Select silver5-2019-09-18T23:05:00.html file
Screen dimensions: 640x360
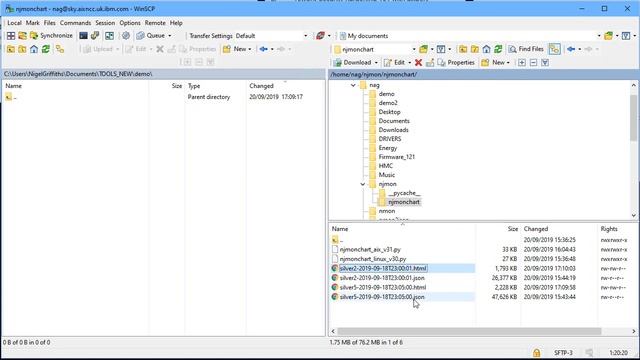coord(383,287)
